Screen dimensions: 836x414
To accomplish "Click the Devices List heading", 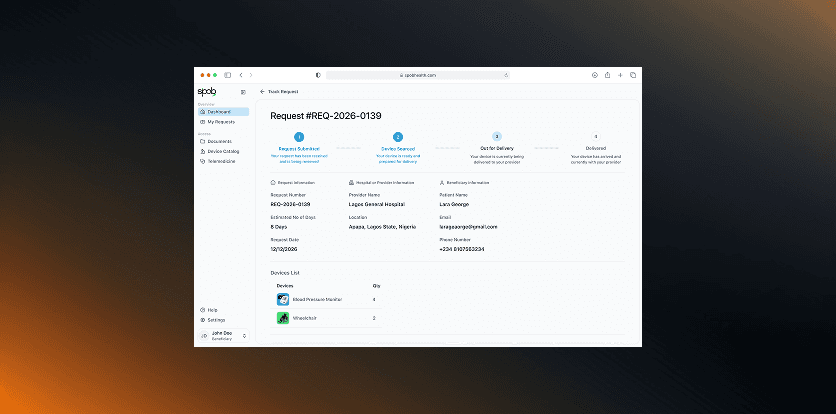I will pyautogui.click(x=285, y=273).
